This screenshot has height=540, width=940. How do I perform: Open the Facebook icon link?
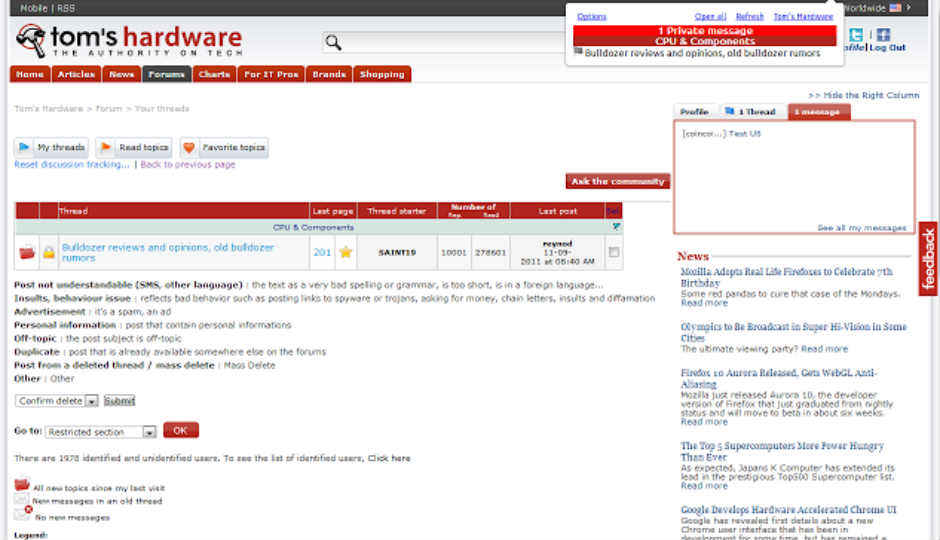click(883, 35)
